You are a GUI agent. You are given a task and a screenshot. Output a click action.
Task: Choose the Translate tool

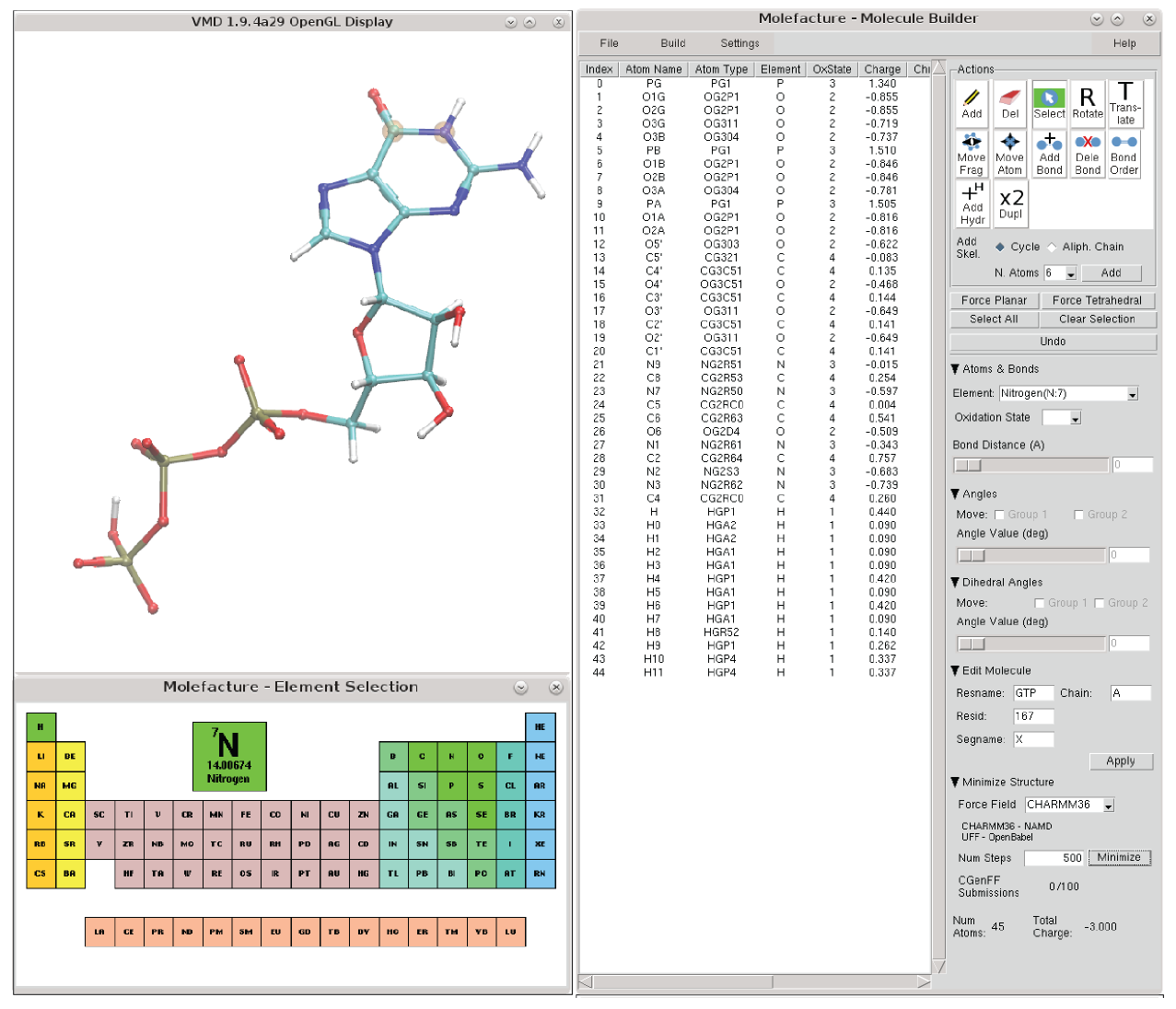(x=1125, y=103)
